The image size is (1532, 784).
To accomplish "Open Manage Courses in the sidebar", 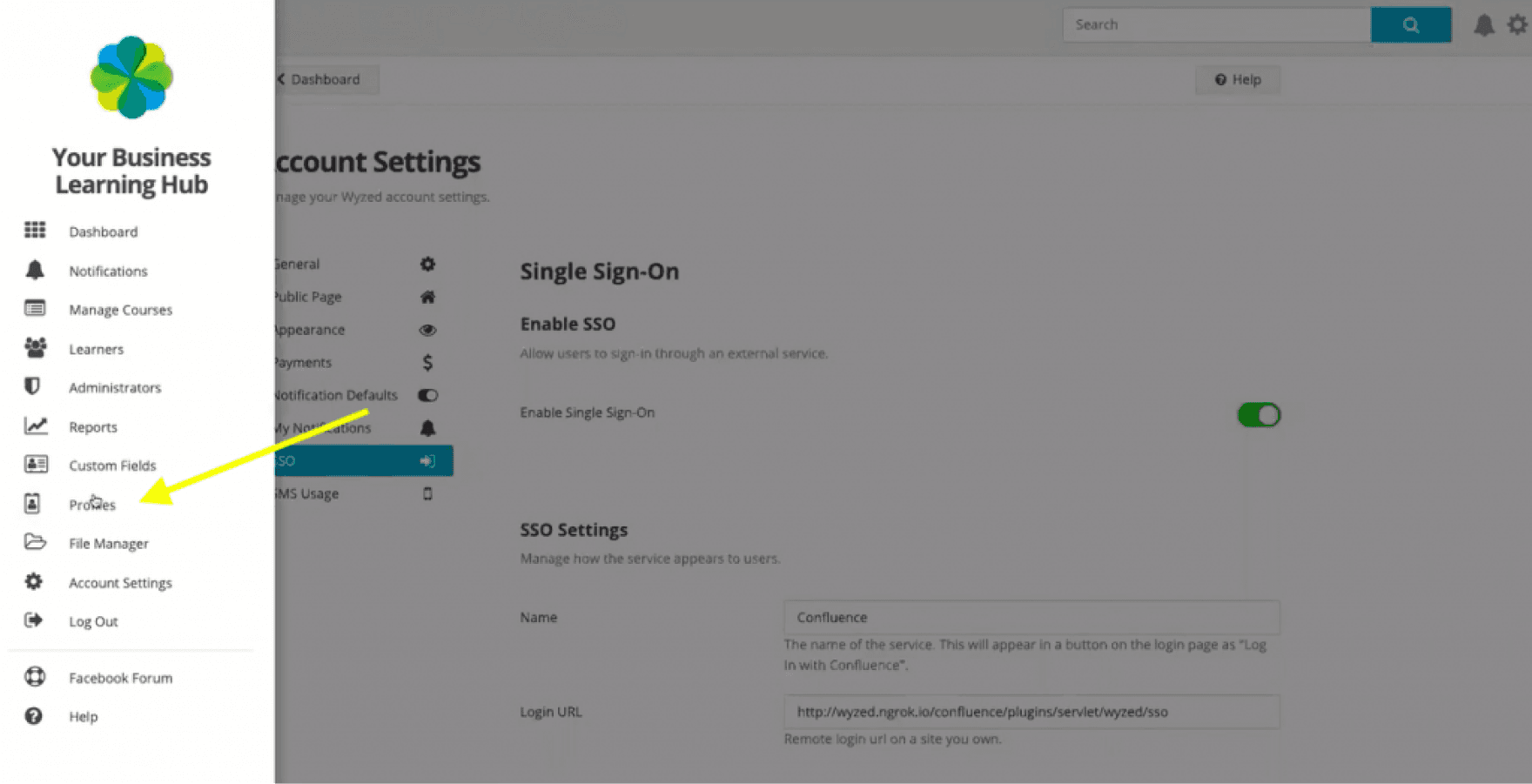I will tap(120, 310).
